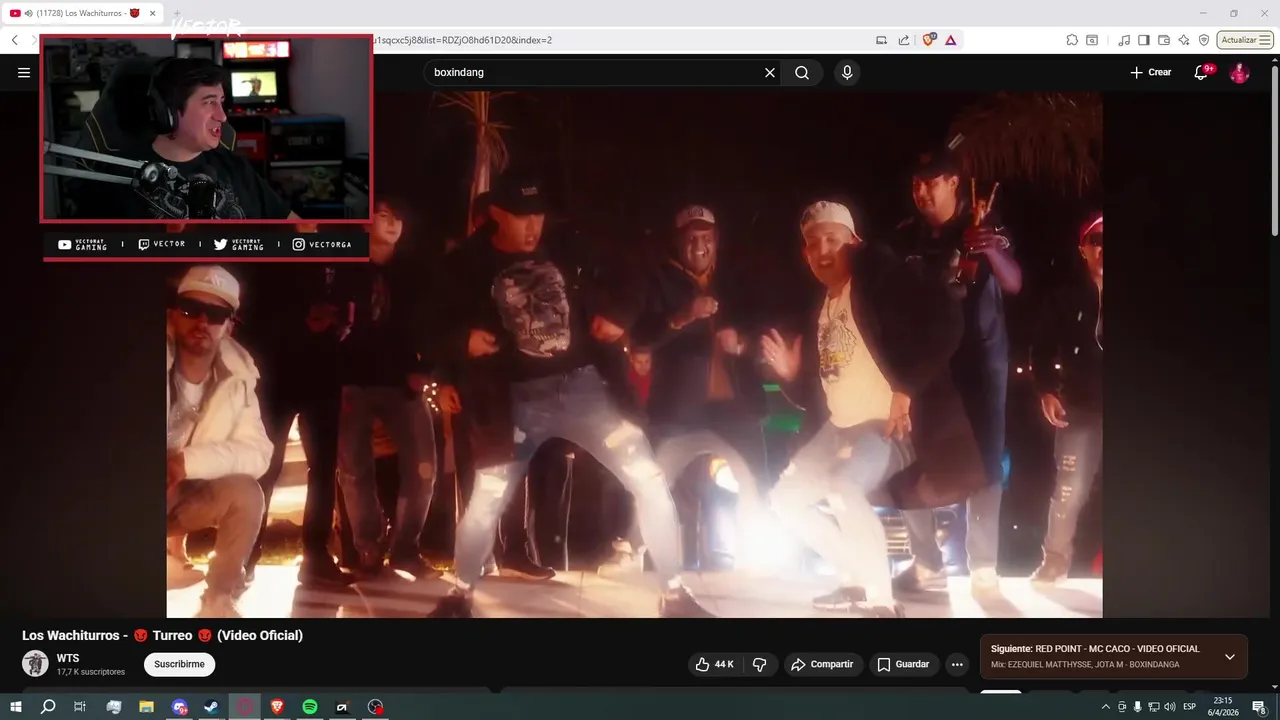Click the Suscribirme button

(x=179, y=664)
